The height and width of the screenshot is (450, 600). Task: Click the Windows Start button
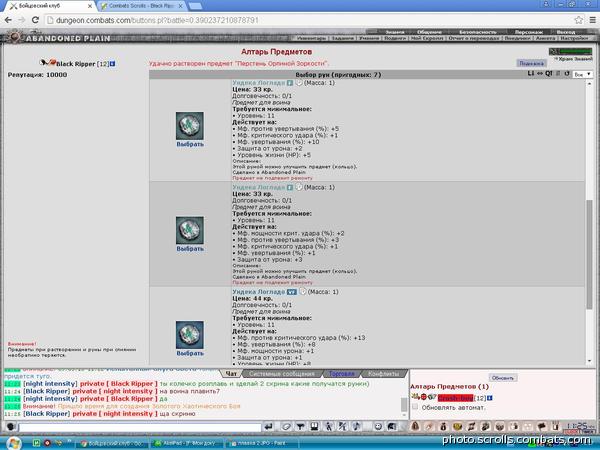coord(13,443)
